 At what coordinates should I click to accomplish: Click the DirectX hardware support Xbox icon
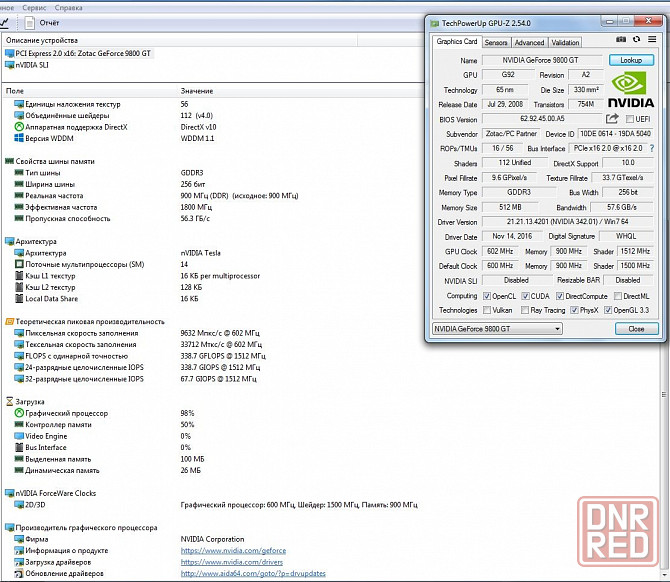point(19,127)
